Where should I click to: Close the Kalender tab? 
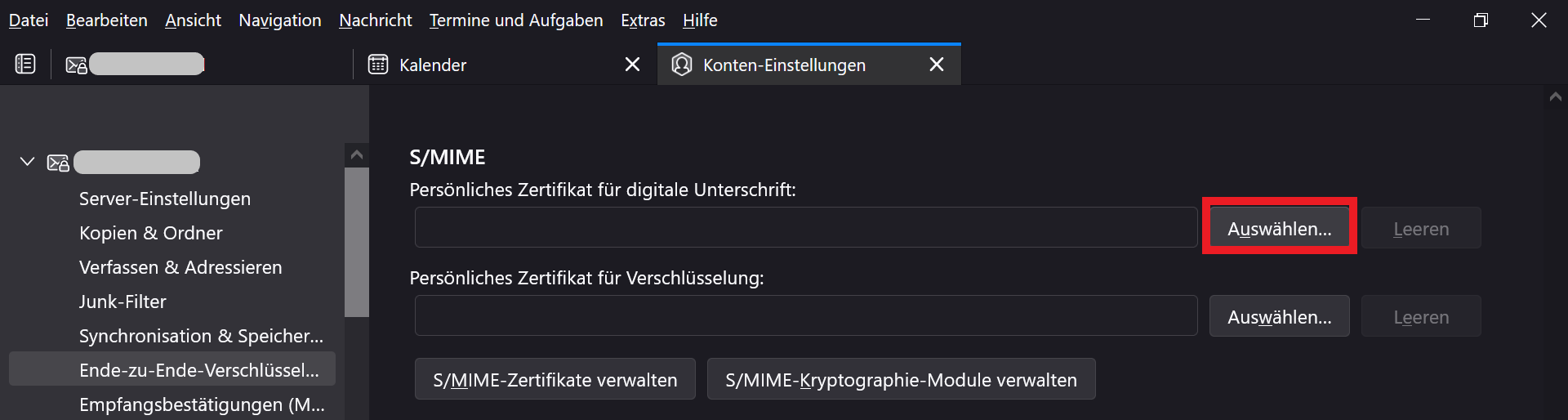coord(632,65)
